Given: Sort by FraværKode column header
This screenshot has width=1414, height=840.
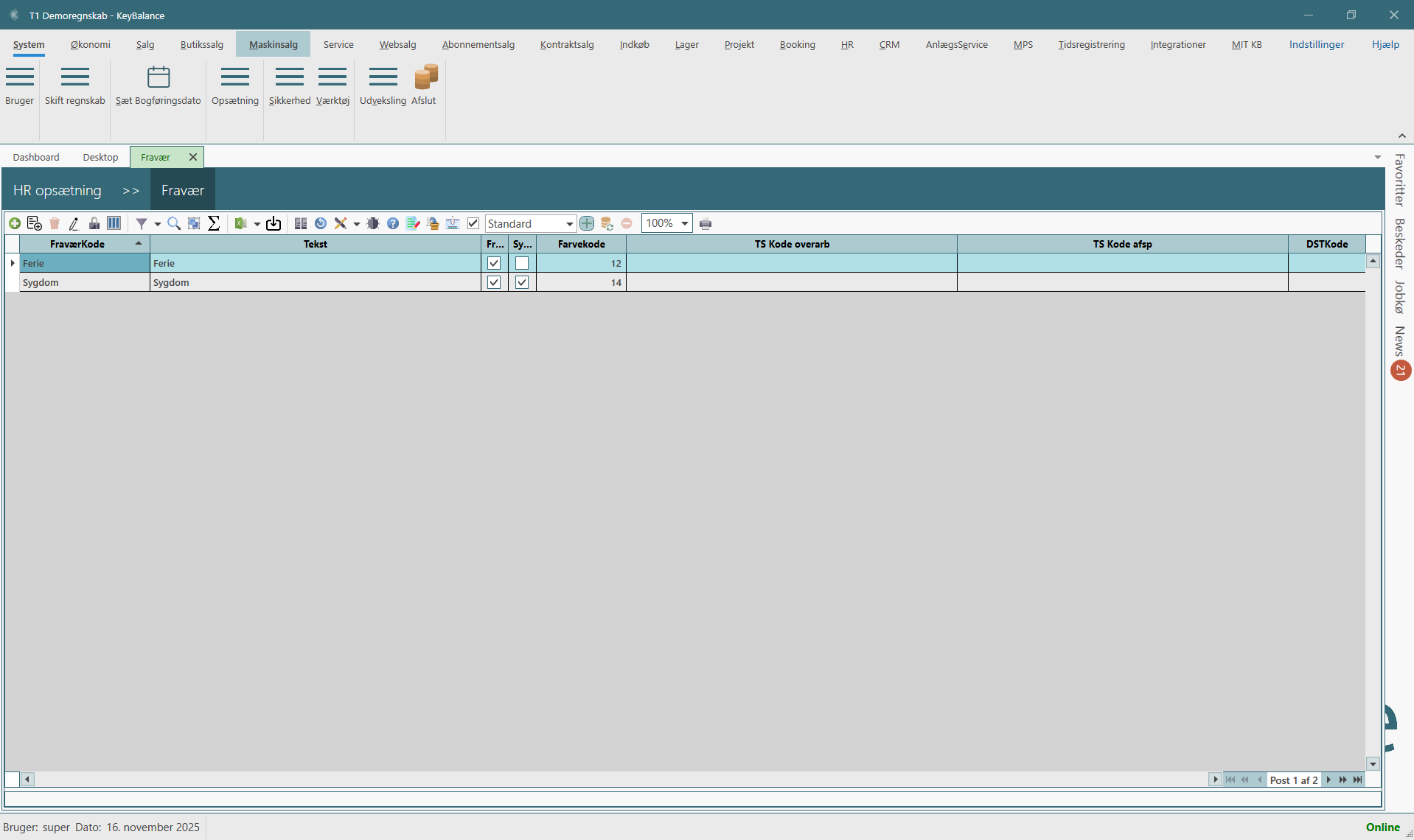Looking at the screenshot, I should click(77, 244).
